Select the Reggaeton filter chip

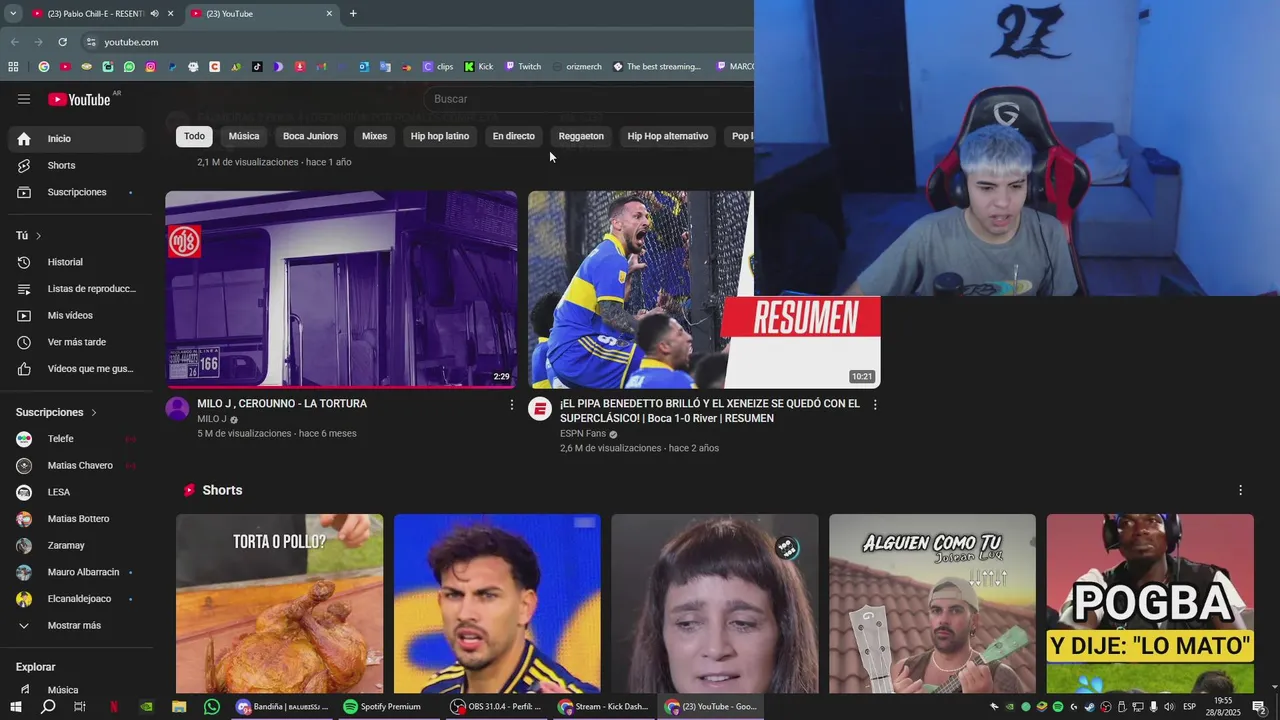tap(581, 136)
